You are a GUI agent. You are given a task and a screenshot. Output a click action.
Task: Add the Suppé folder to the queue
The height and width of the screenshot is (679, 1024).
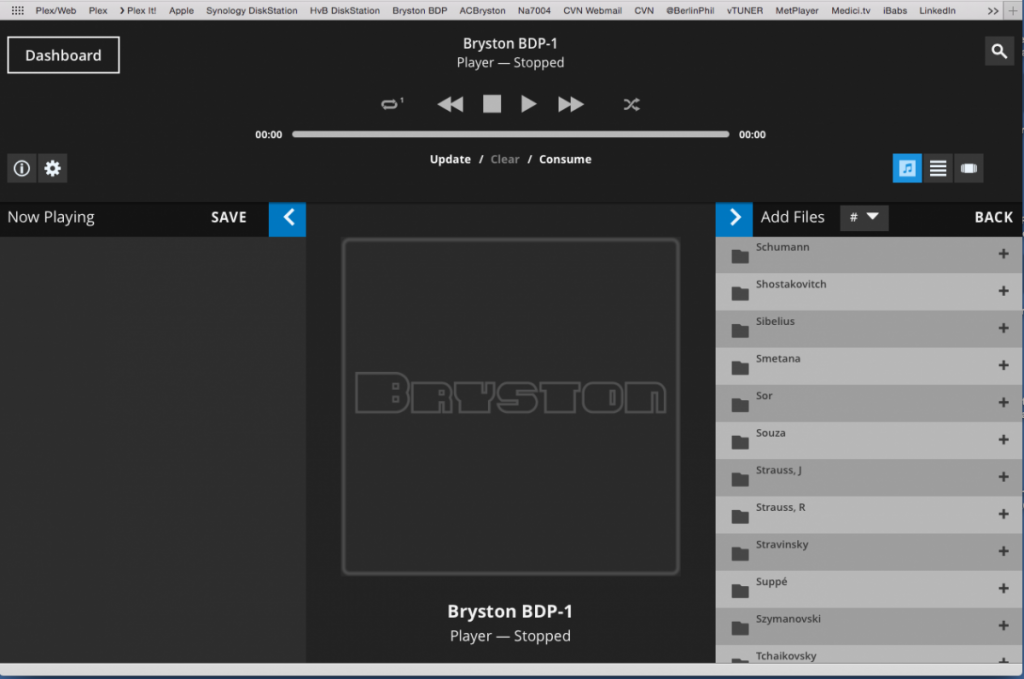click(1003, 589)
